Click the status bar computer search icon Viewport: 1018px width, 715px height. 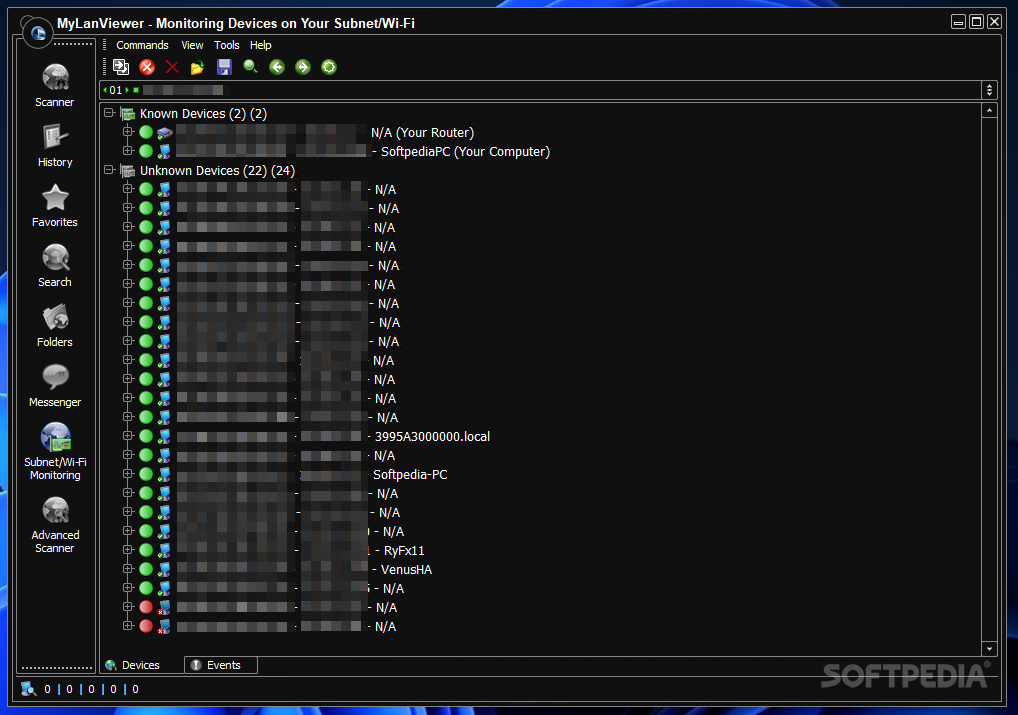click(x=28, y=689)
